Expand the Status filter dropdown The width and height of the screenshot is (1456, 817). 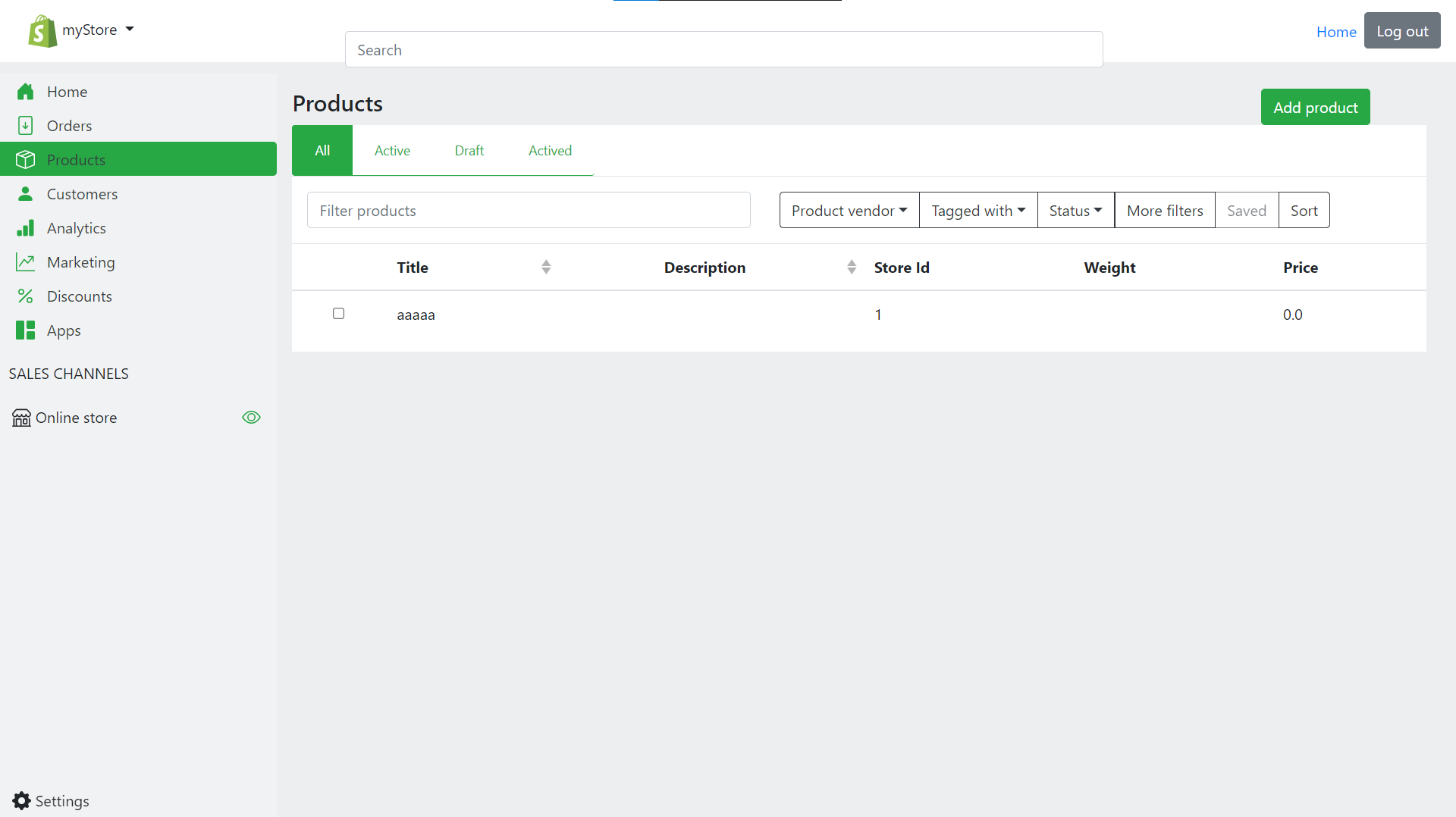pyautogui.click(x=1075, y=210)
